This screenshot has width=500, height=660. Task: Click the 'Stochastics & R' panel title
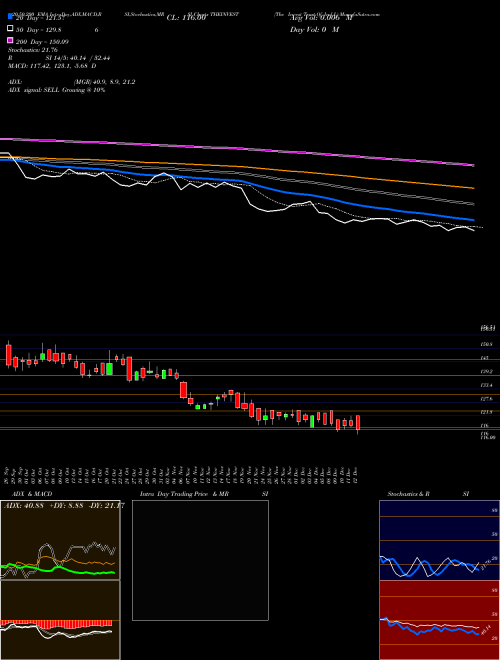(x=409, y=494)
